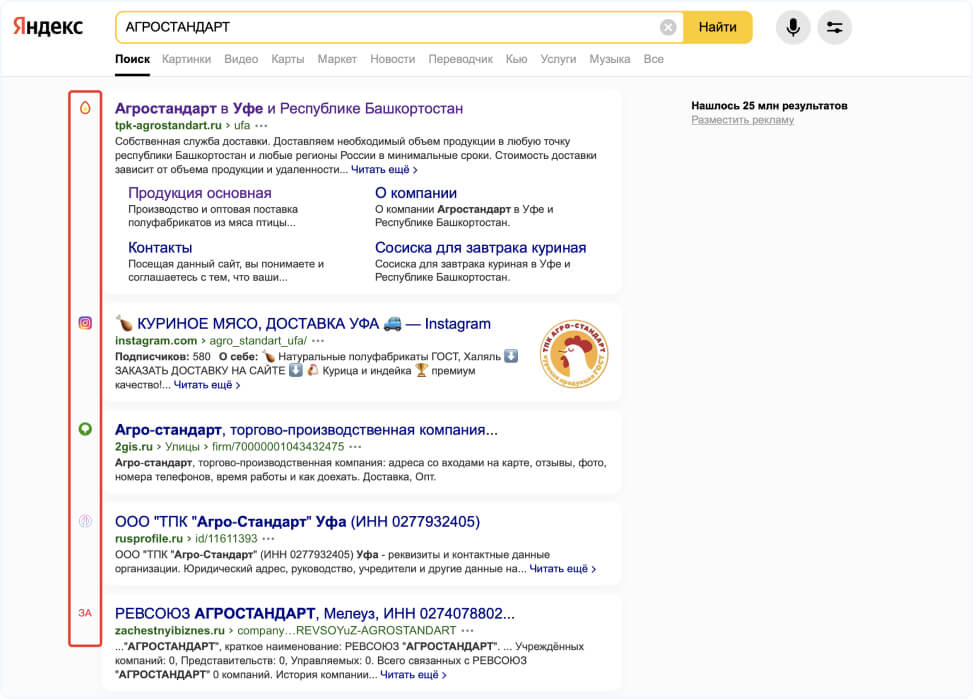The height and width of the screenshot is (699, 973).
Task: Click the ЗА zachestnyibiznes favicon
Action: (85, 613)
